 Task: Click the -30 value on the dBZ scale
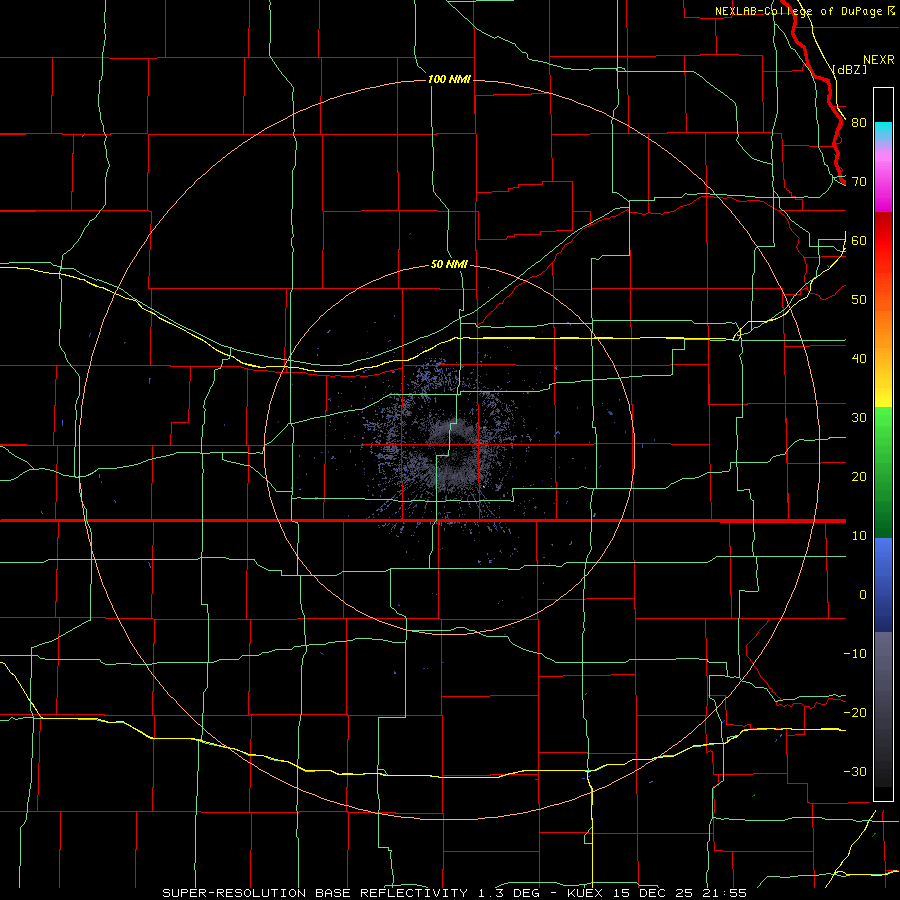(855, 771)
